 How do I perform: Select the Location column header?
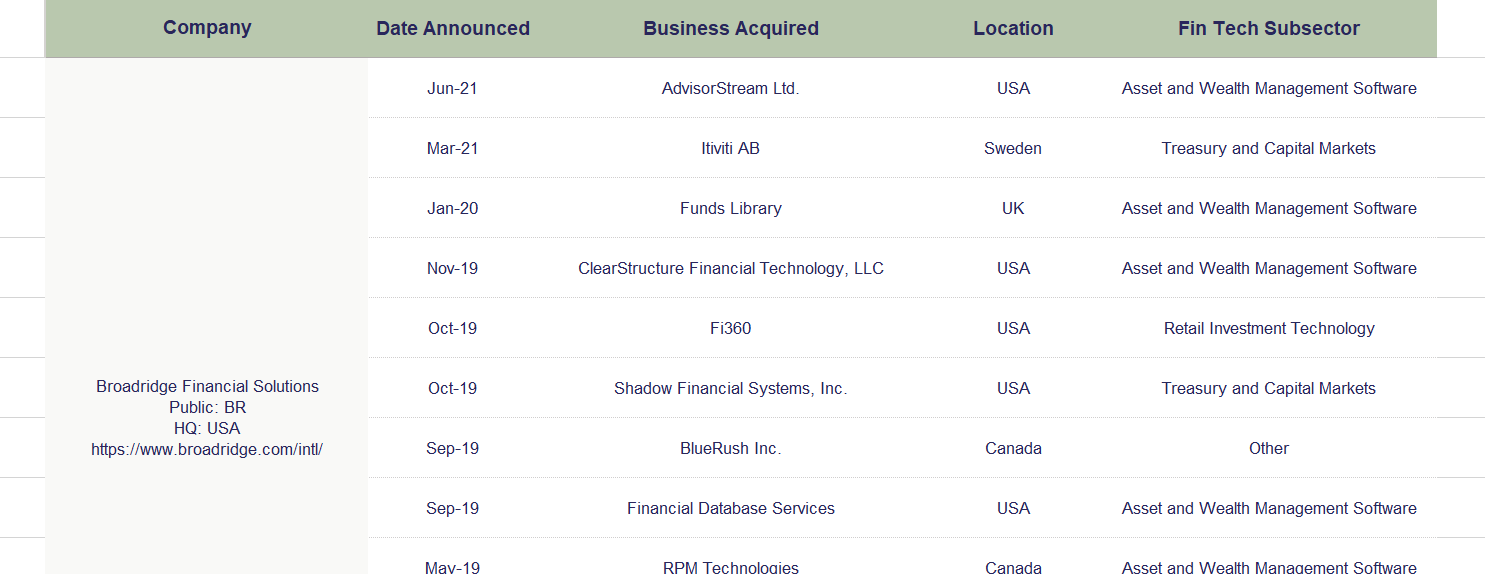(x=1013, y=28)
